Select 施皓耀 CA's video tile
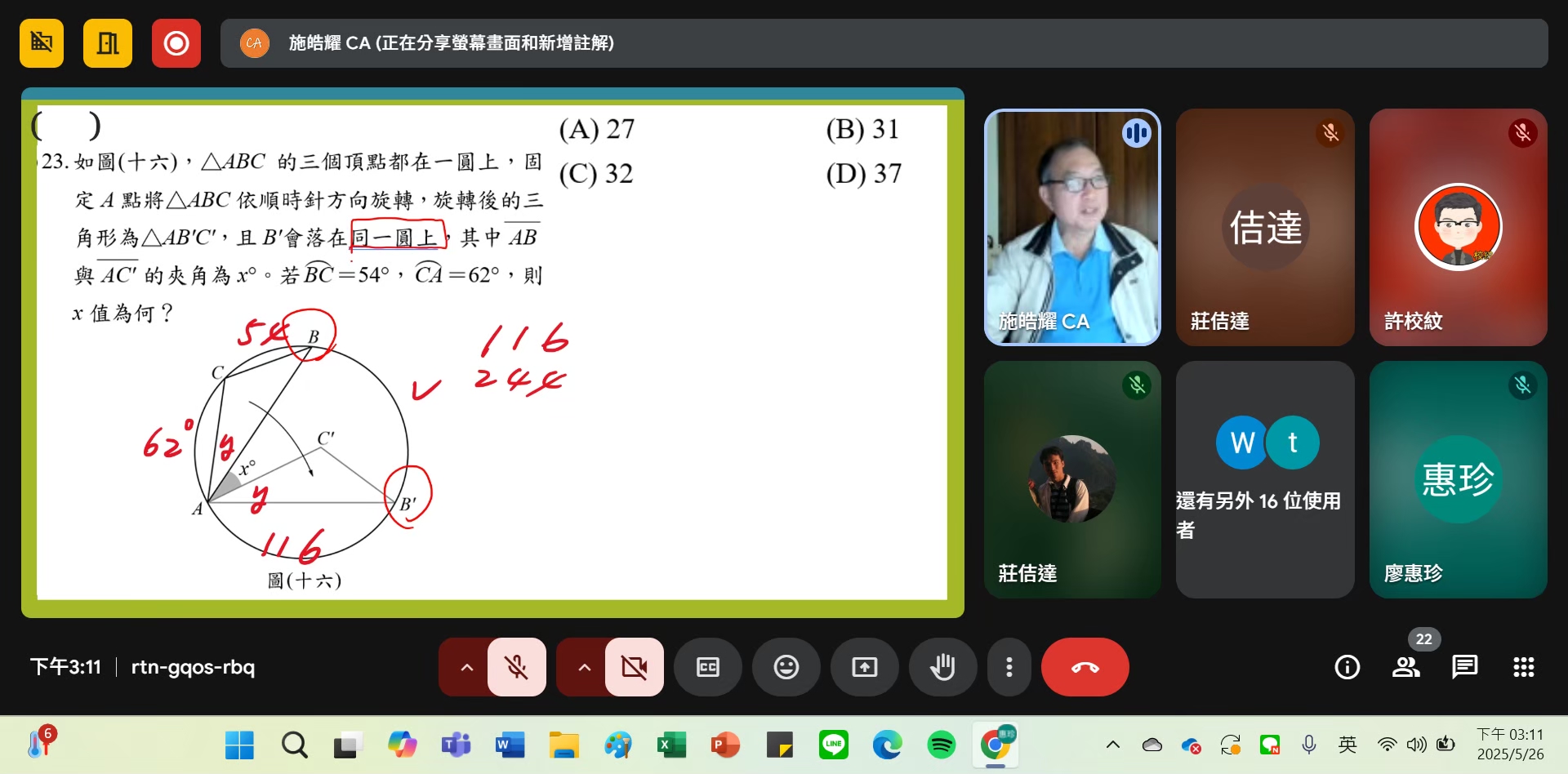The width and height of the screenshot is (1568, 774). point(1072,227)
